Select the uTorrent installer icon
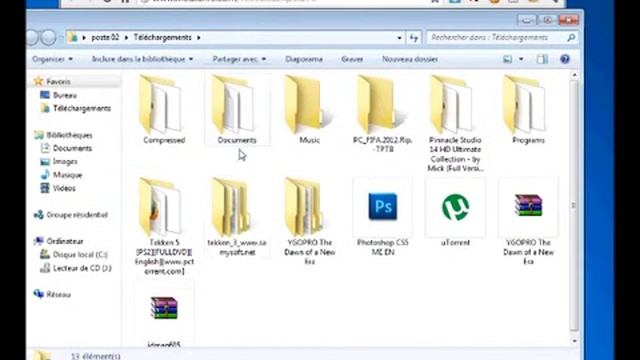The image size is (640, 360). click(455, 207)
